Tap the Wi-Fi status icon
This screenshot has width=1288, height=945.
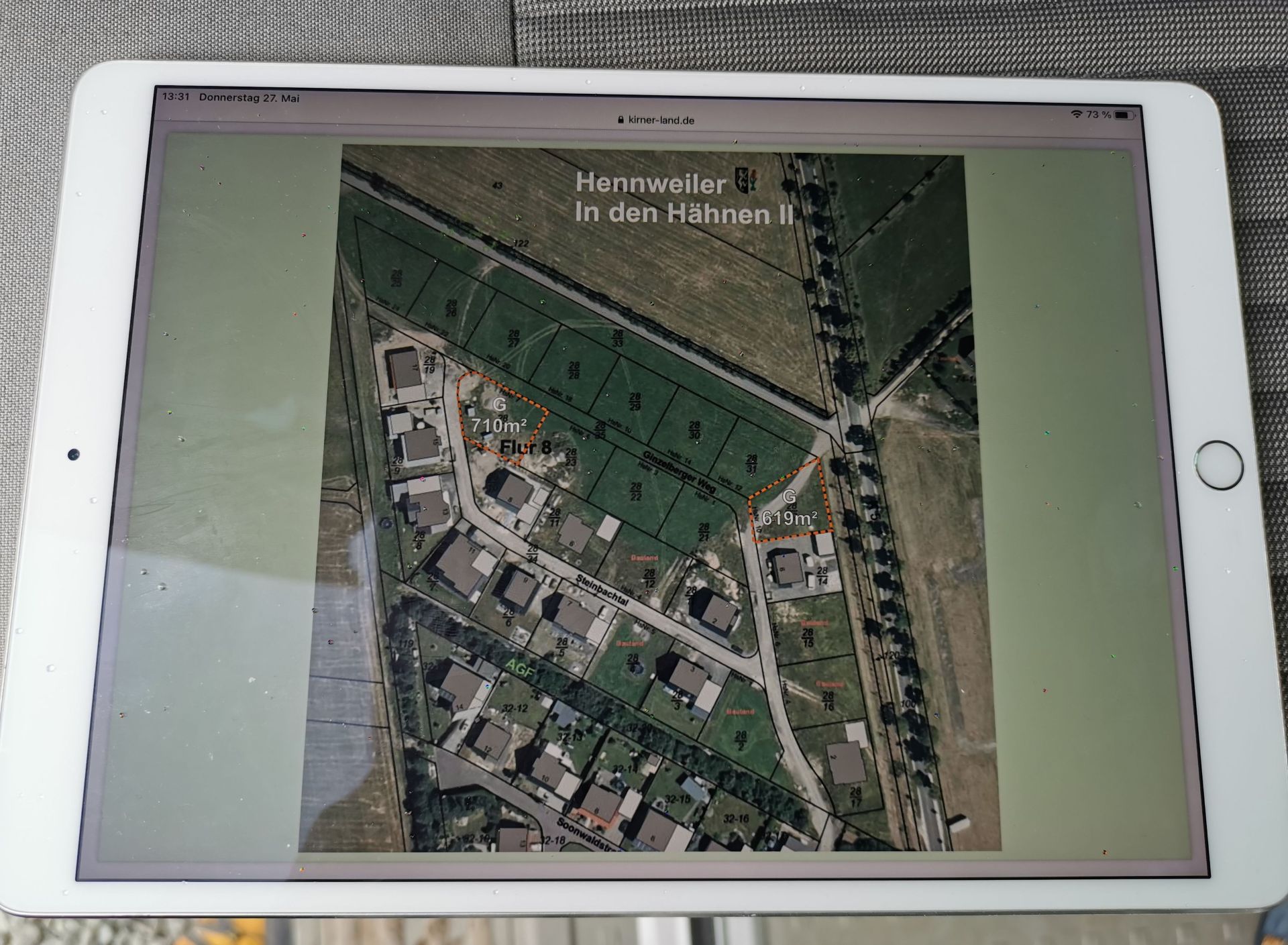tap(1077, 114)
